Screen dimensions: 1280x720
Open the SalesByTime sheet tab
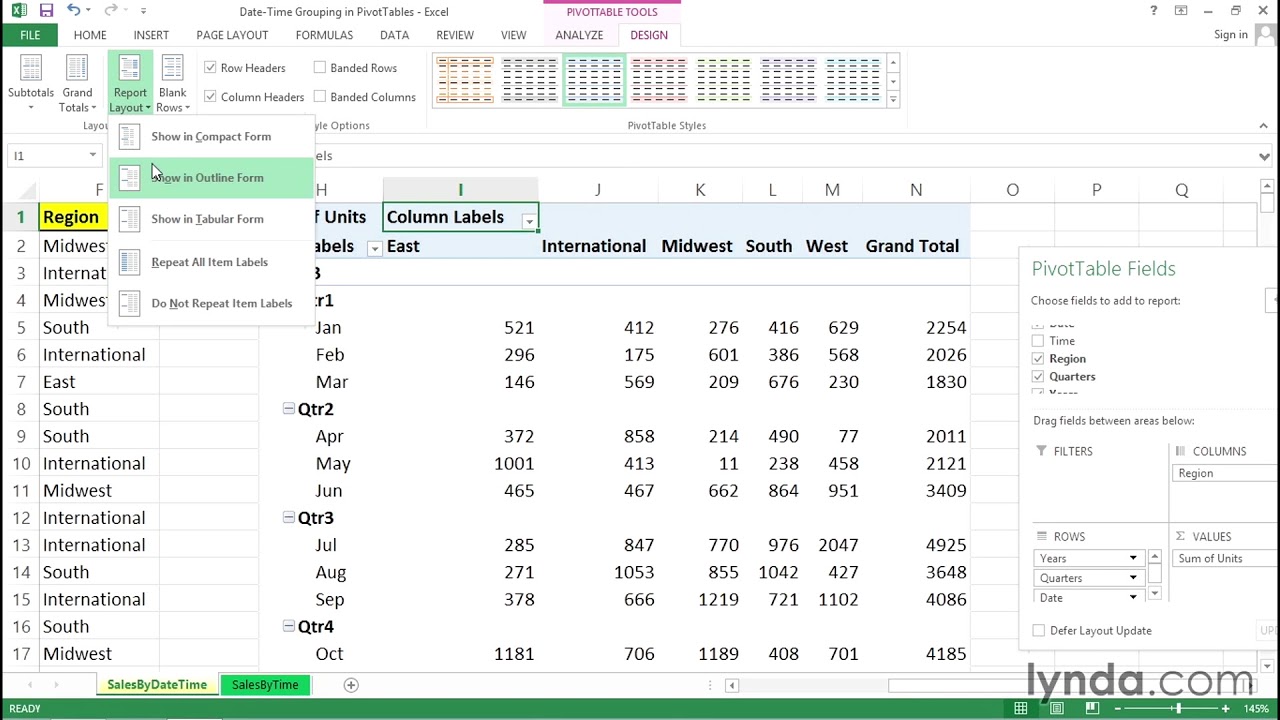point(265,685)
